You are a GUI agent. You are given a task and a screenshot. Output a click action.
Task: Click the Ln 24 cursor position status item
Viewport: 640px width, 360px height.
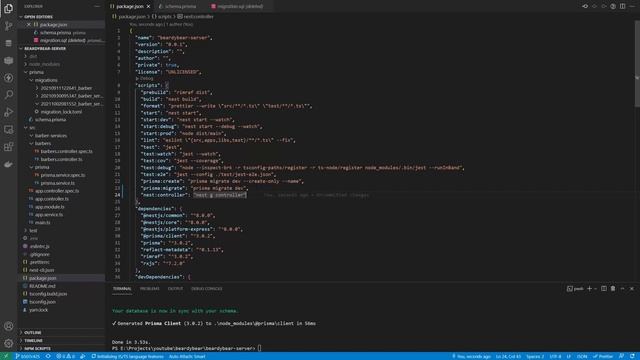click(x=508, y=356)
